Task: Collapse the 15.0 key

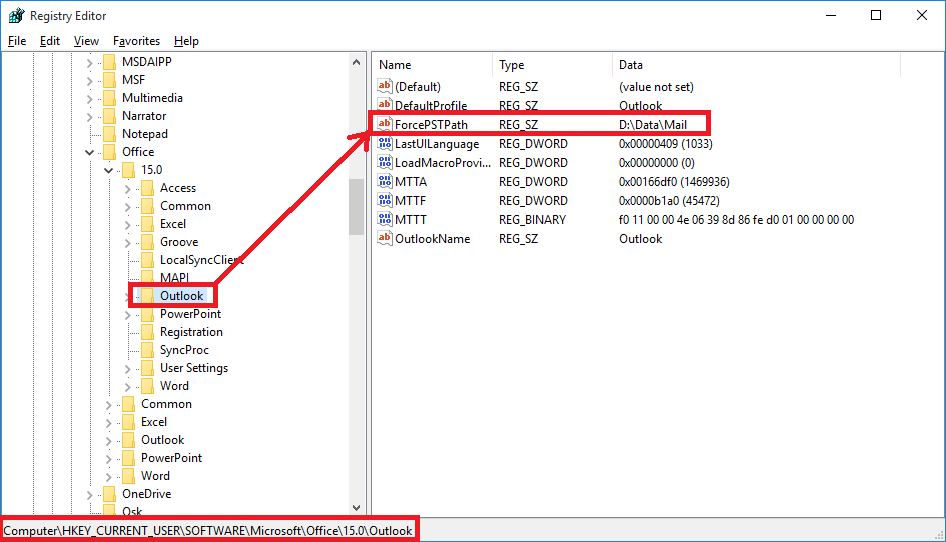Action: [x=109, y=170]
